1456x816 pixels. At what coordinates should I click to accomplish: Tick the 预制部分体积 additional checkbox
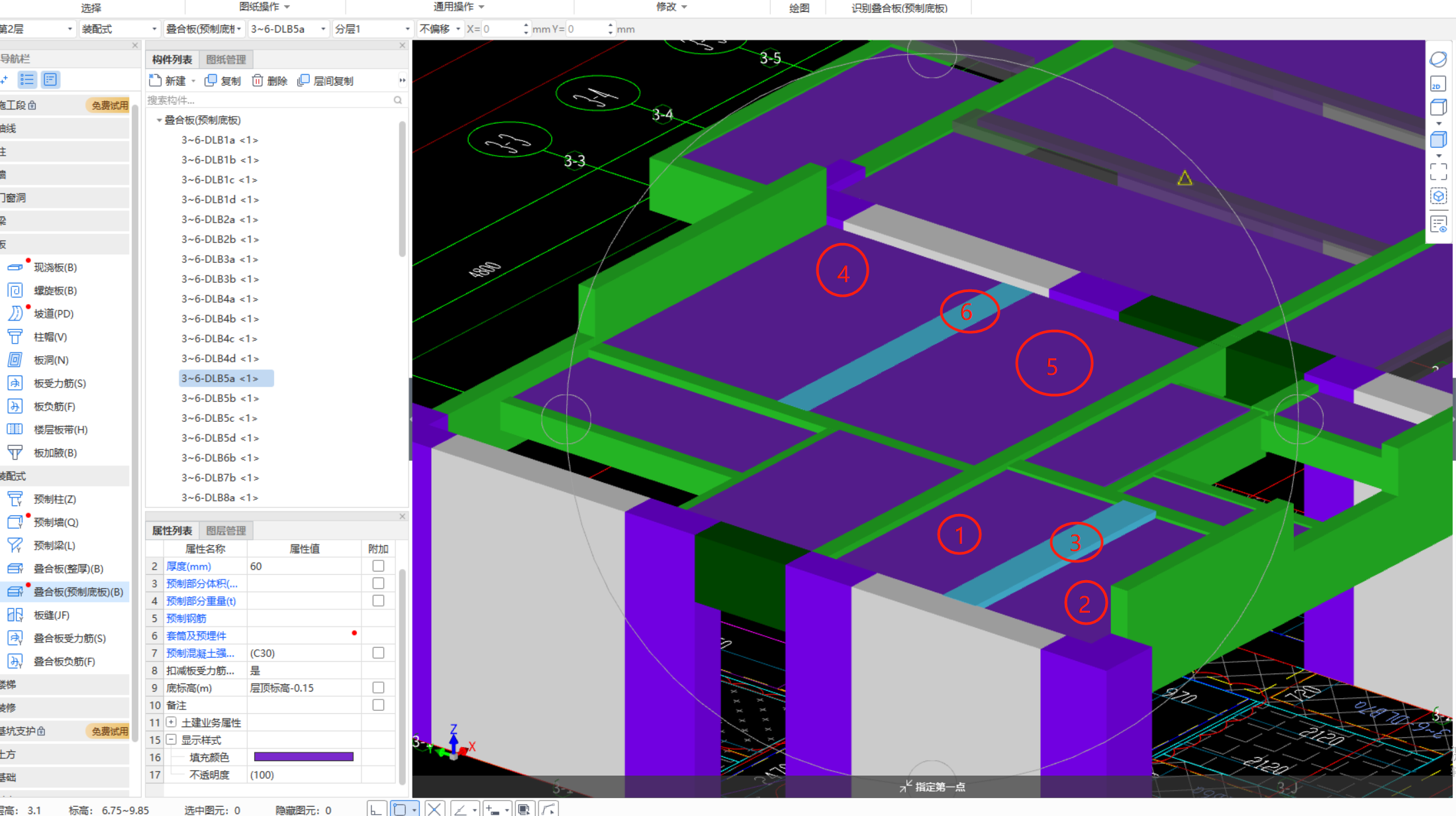378,584
